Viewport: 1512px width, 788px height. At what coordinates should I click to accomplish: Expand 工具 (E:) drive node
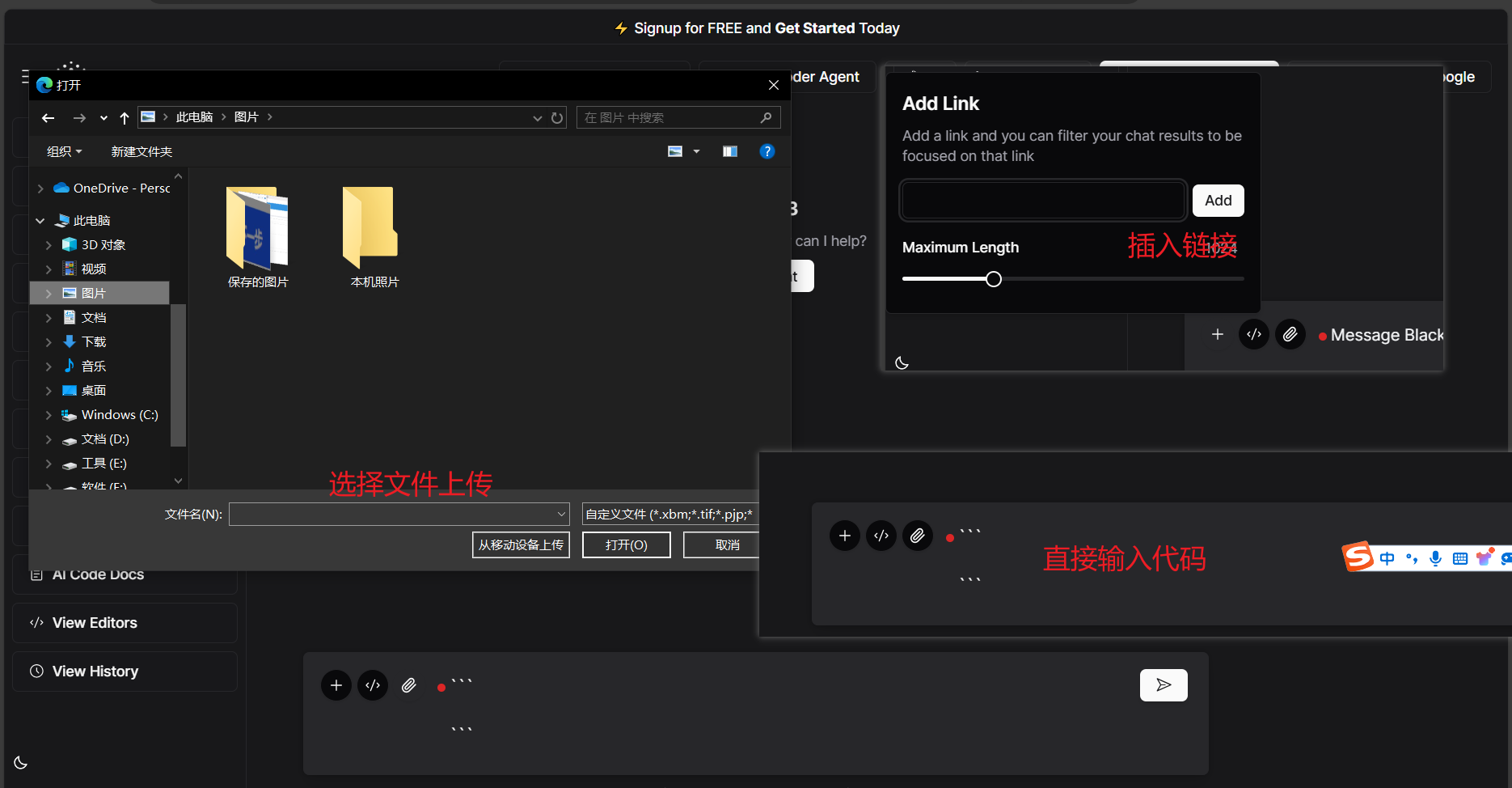49,464
